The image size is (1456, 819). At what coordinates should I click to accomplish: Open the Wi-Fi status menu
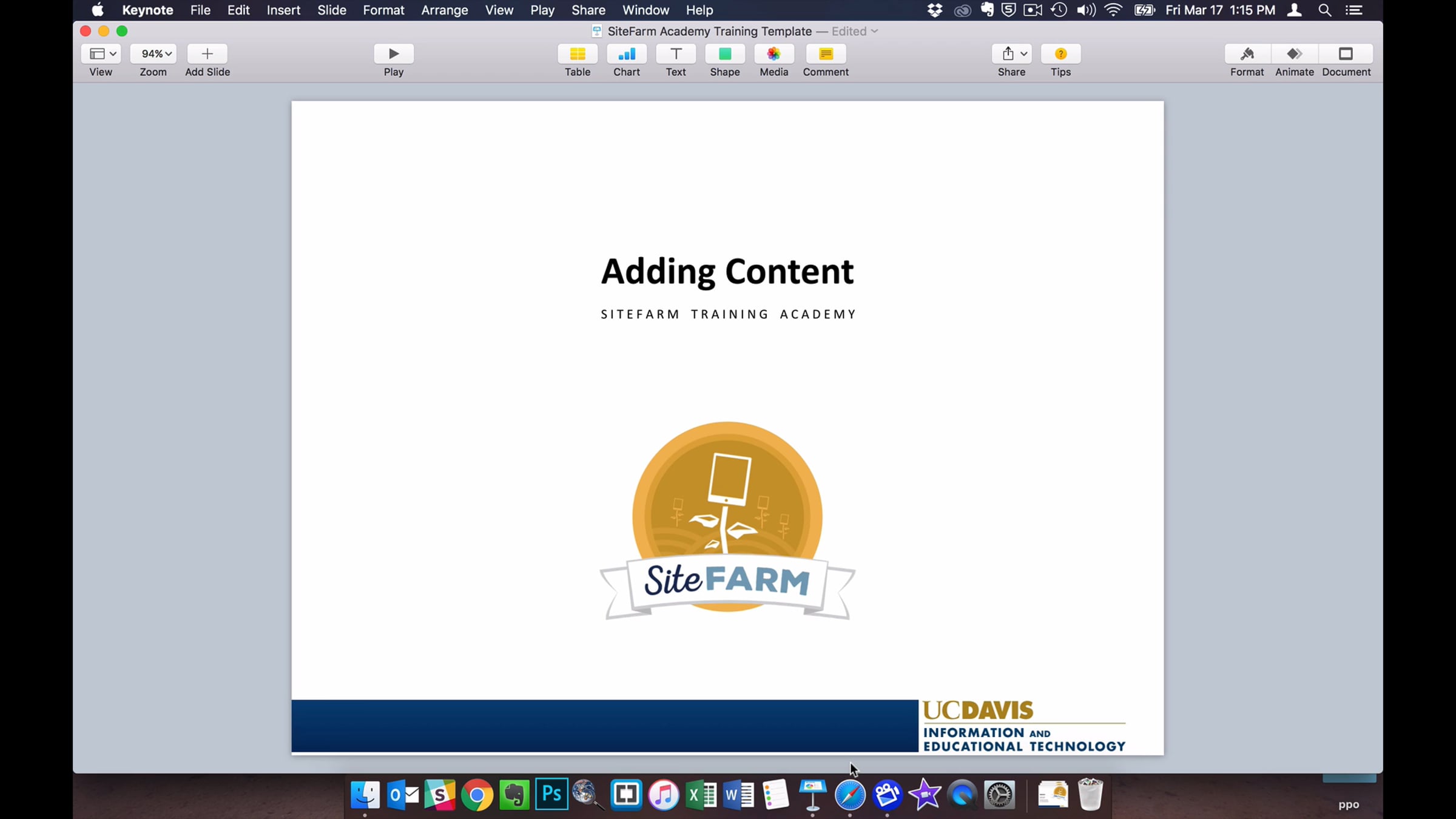(x=1113, y=10)
